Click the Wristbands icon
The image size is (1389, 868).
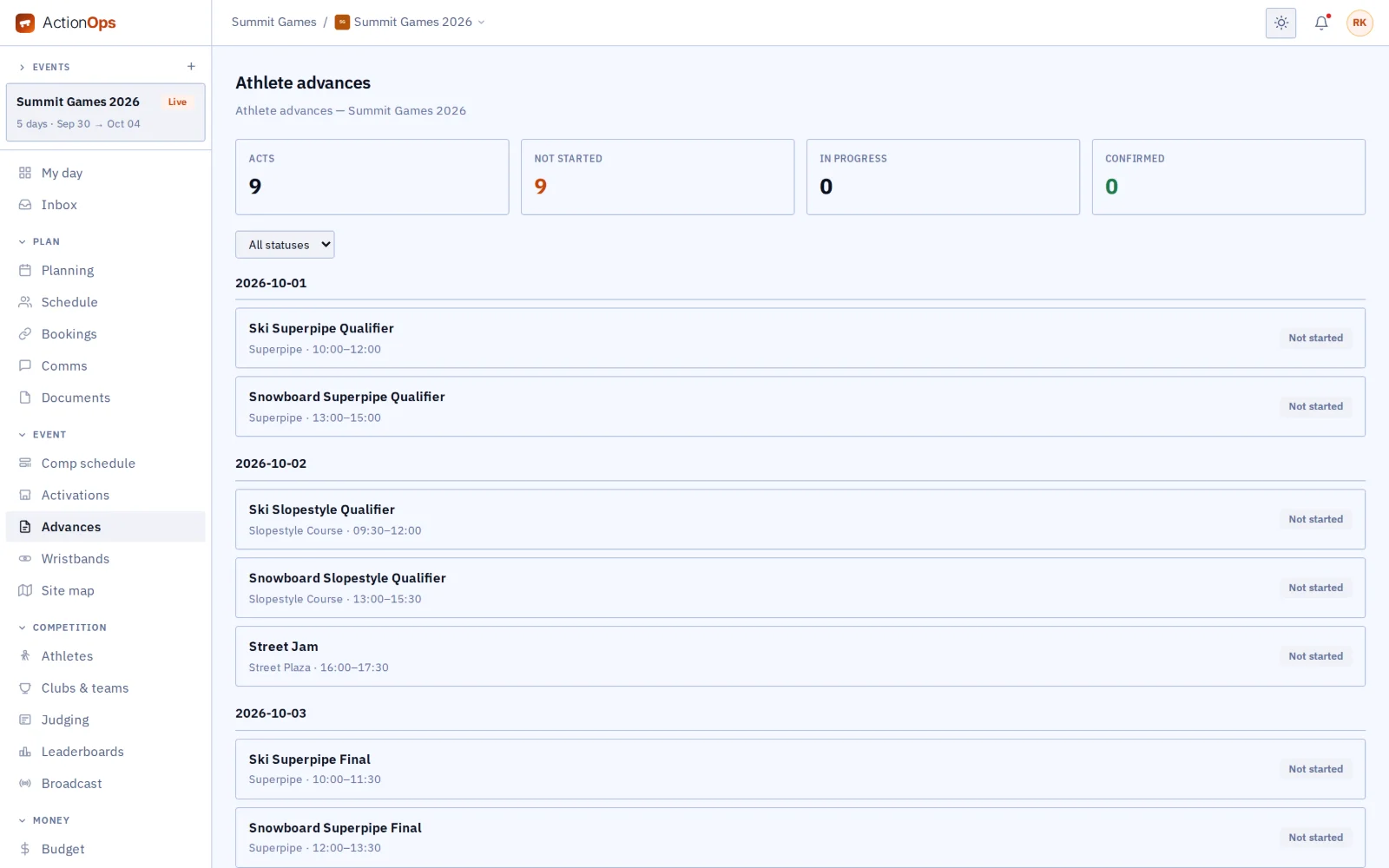(x=25, y=558)
